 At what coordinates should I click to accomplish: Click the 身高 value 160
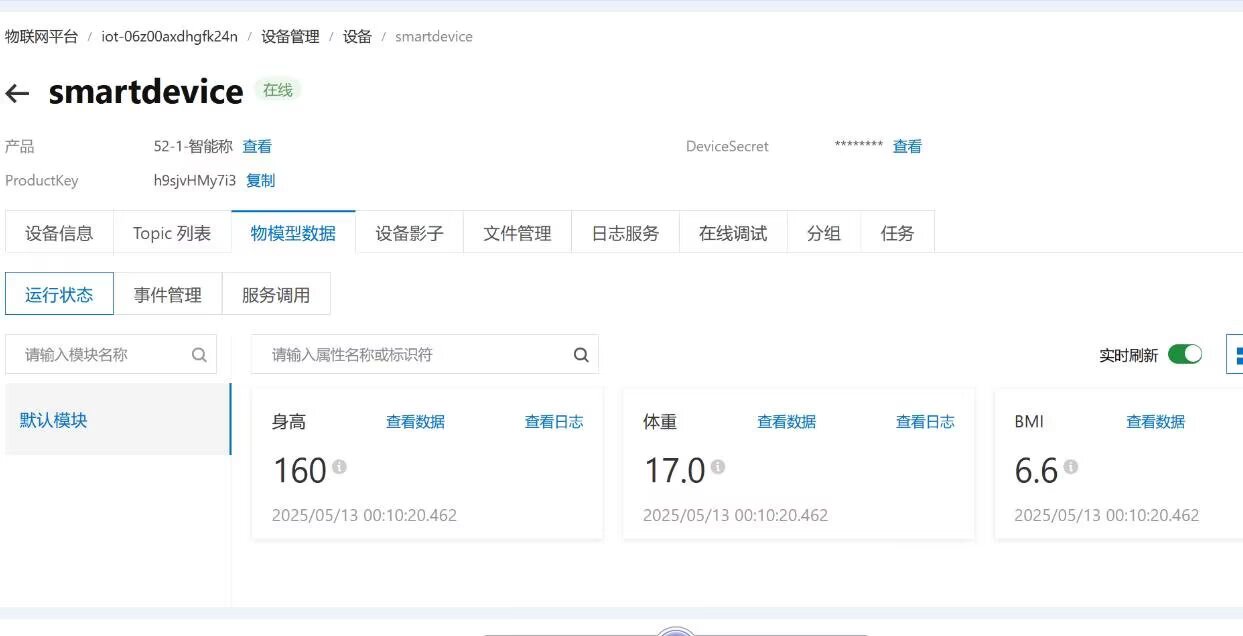300,470
